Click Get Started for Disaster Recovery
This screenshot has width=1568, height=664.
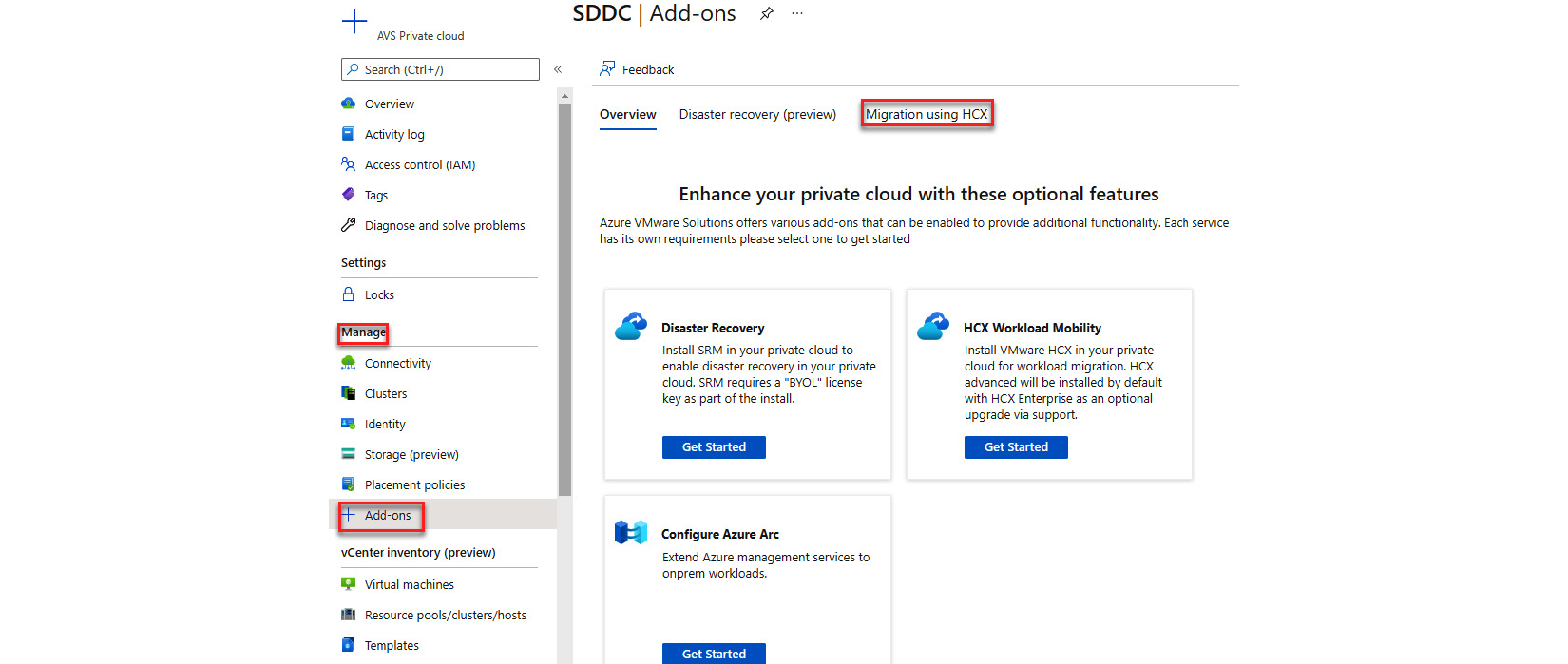point(714,447)
